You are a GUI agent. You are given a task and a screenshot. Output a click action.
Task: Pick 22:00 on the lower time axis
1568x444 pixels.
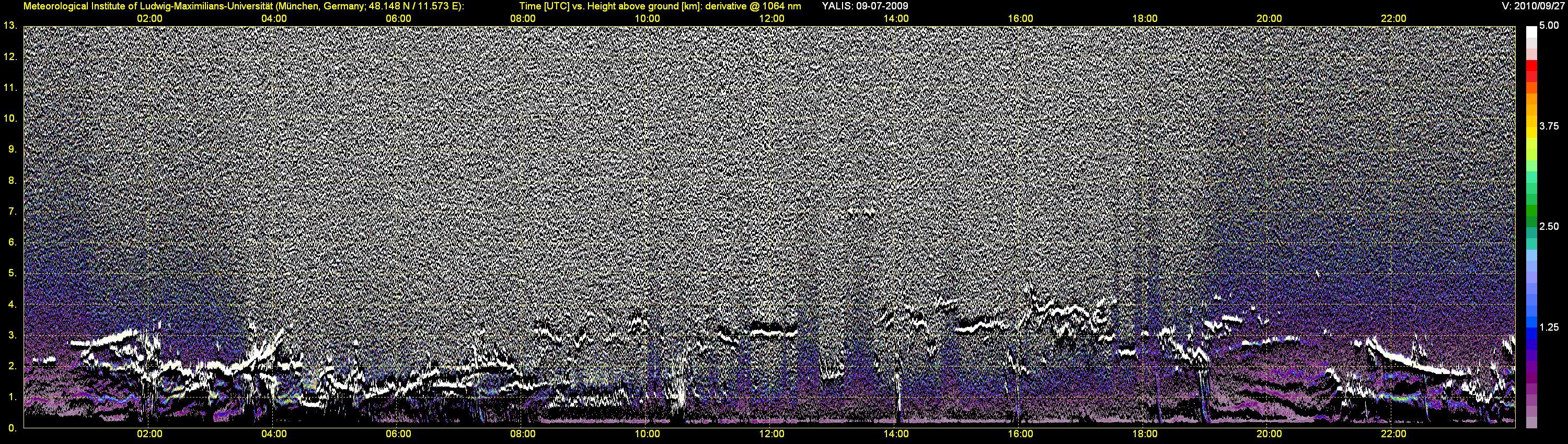pyautogui.click(x=1393, y=434)
